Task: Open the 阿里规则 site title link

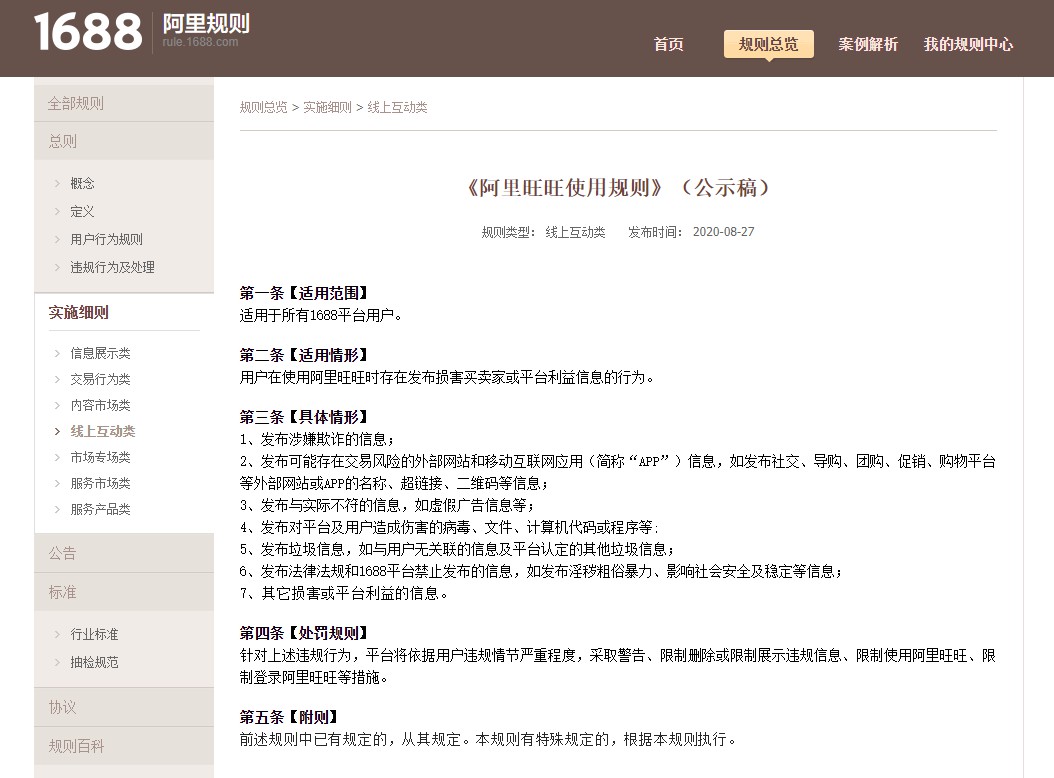Action: click(205, 24)
